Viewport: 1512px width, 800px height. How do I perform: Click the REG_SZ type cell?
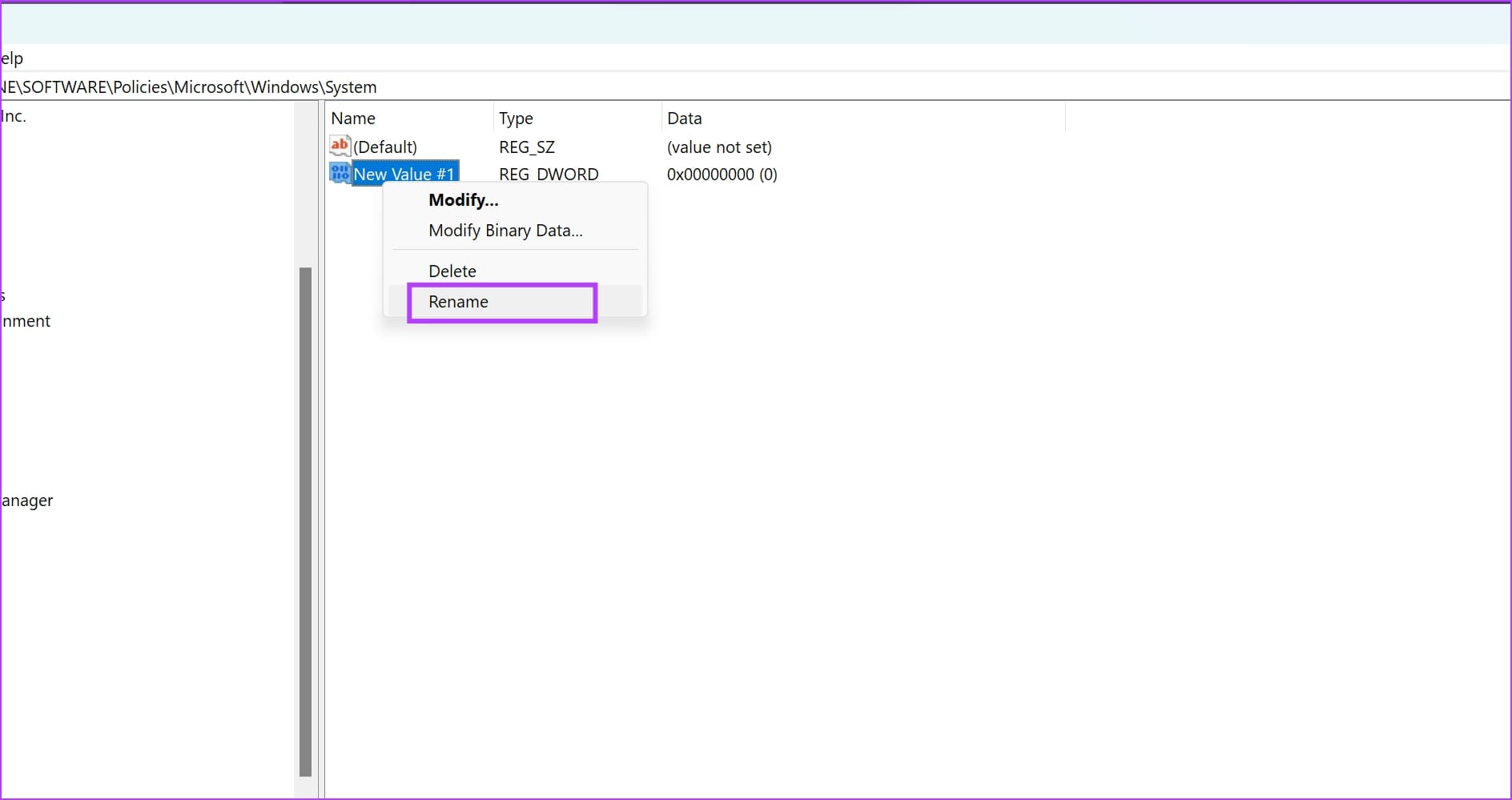point(527,147)
